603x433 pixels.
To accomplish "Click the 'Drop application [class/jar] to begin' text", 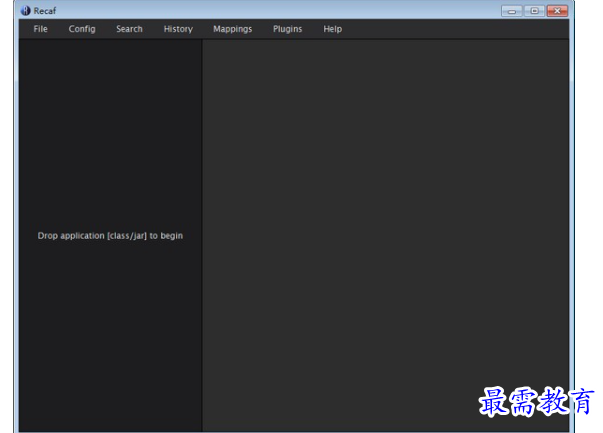I will [110, 236].
